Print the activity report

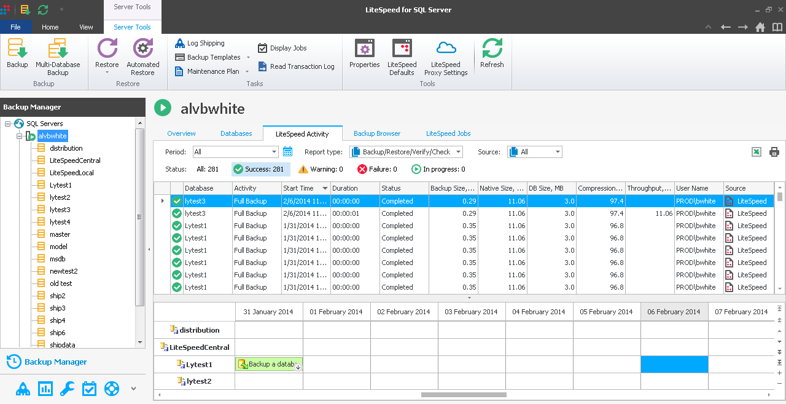click(x=774, y=152)
